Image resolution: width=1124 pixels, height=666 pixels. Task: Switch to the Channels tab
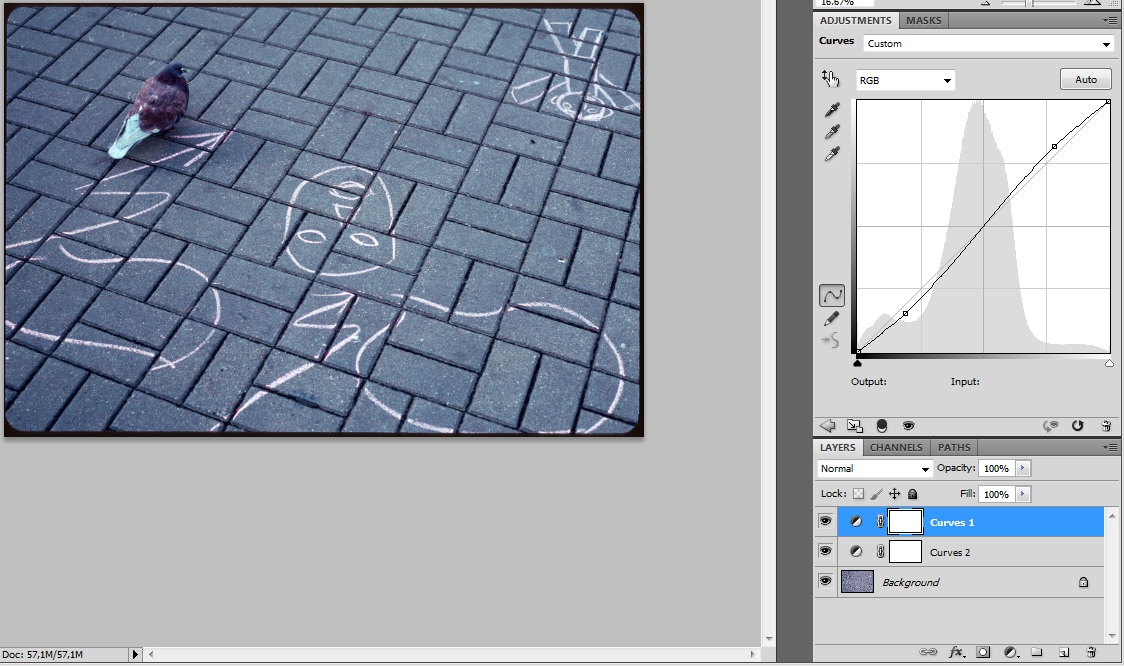(x=895, y=447)
